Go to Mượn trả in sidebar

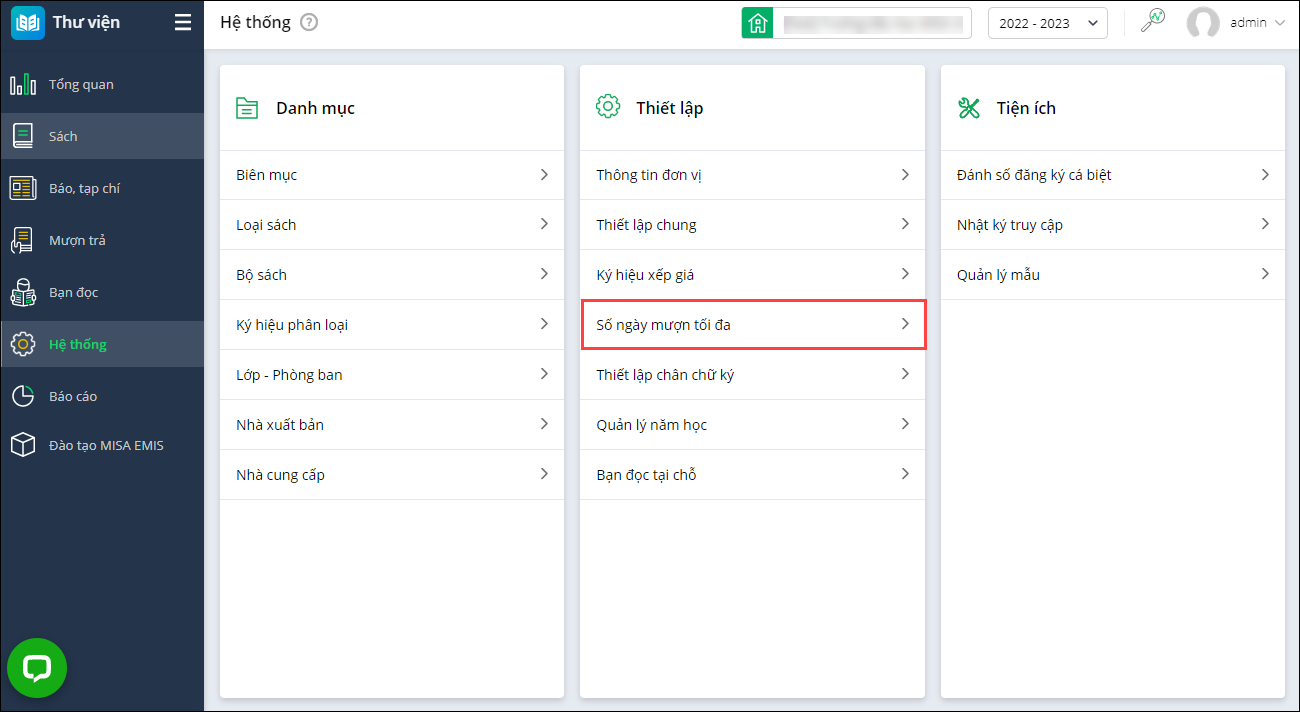[77, 240]
